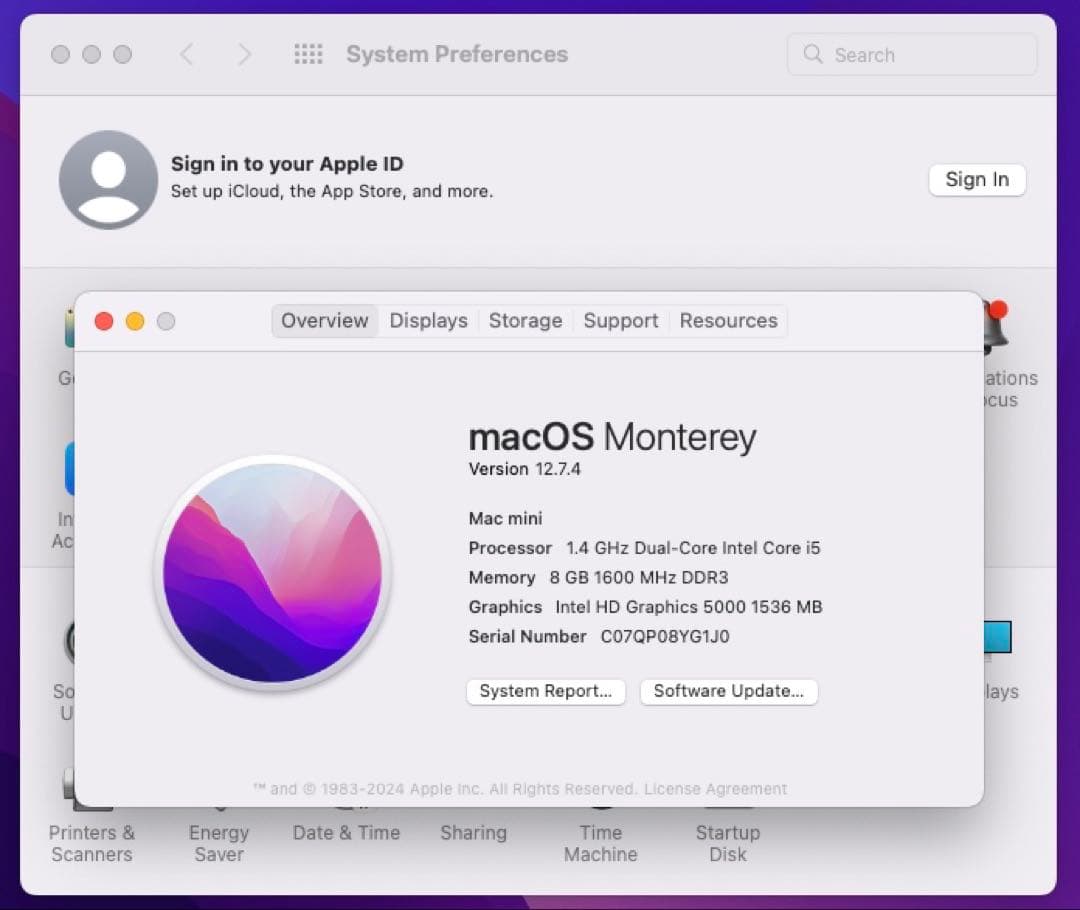Screen dimensions: 1080x910
Task: Select the Energy Saver icon
Action: [x=218, y=843]
